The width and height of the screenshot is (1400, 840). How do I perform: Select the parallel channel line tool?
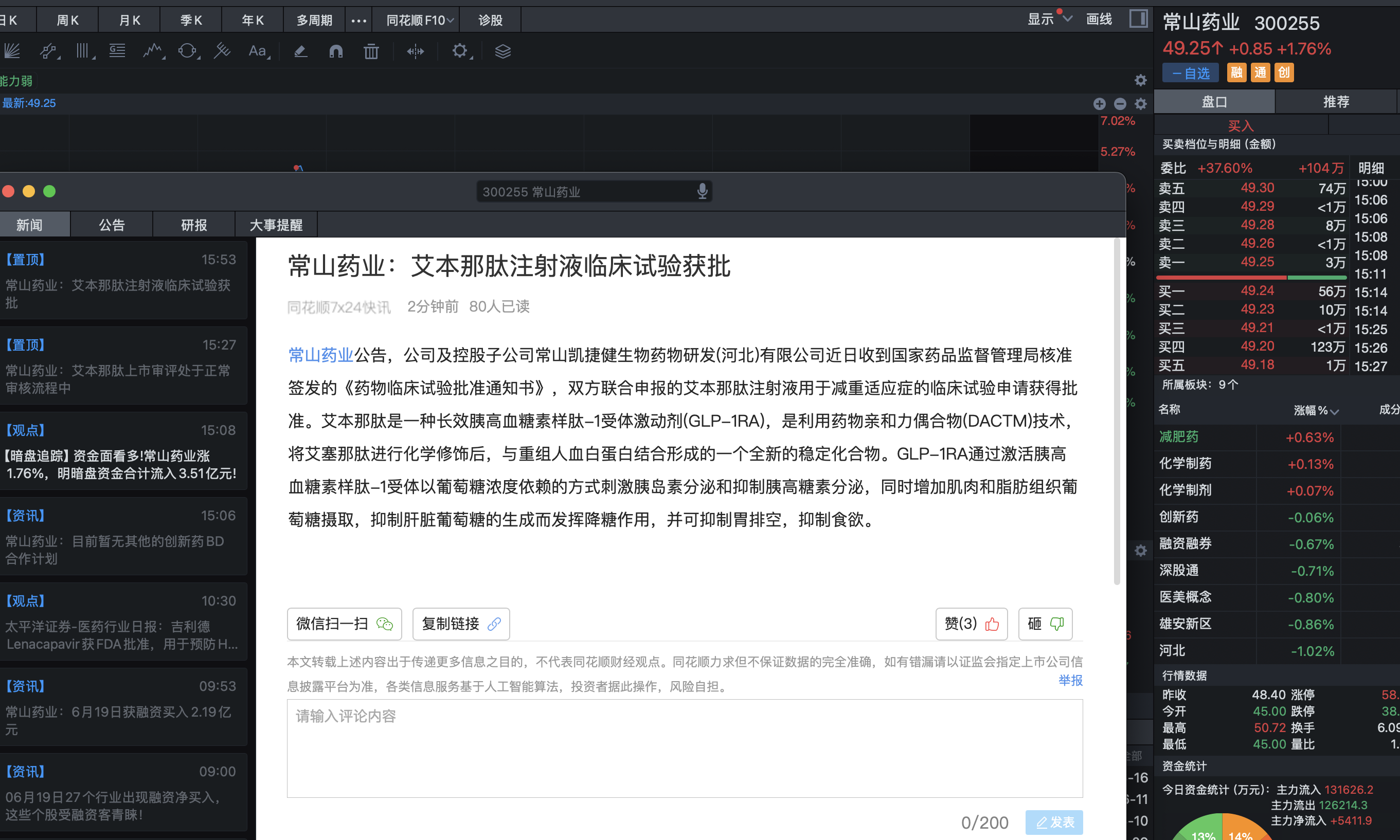(x=49, y=51)
